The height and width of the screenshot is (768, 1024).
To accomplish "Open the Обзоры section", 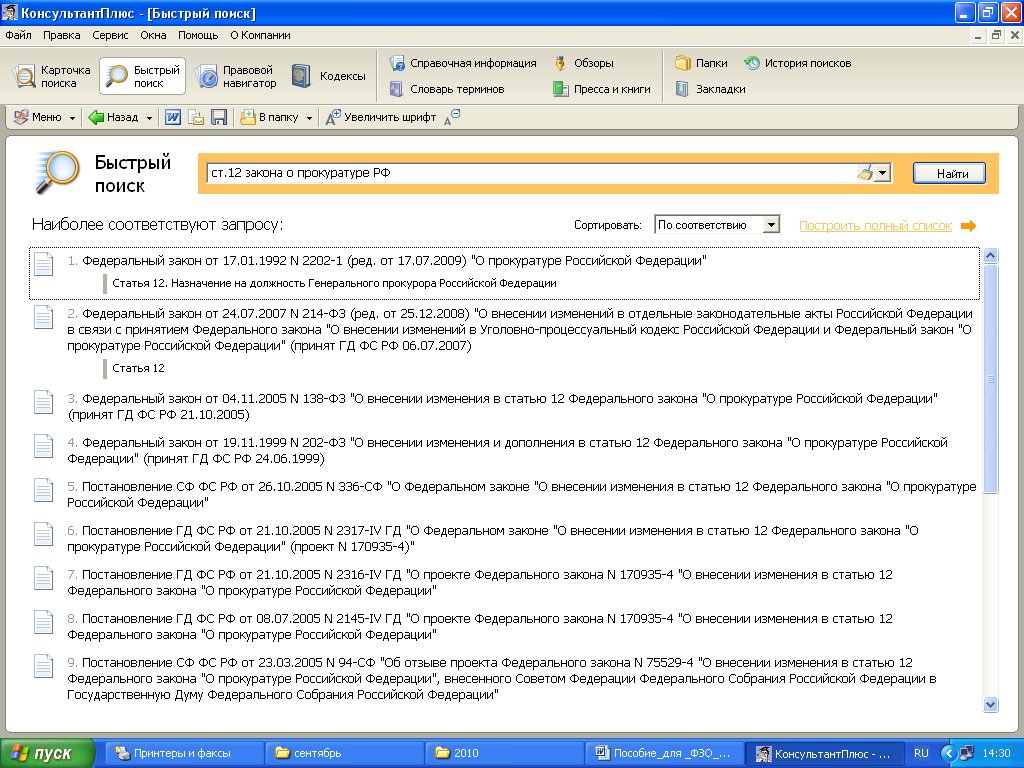I will (584, 63).
